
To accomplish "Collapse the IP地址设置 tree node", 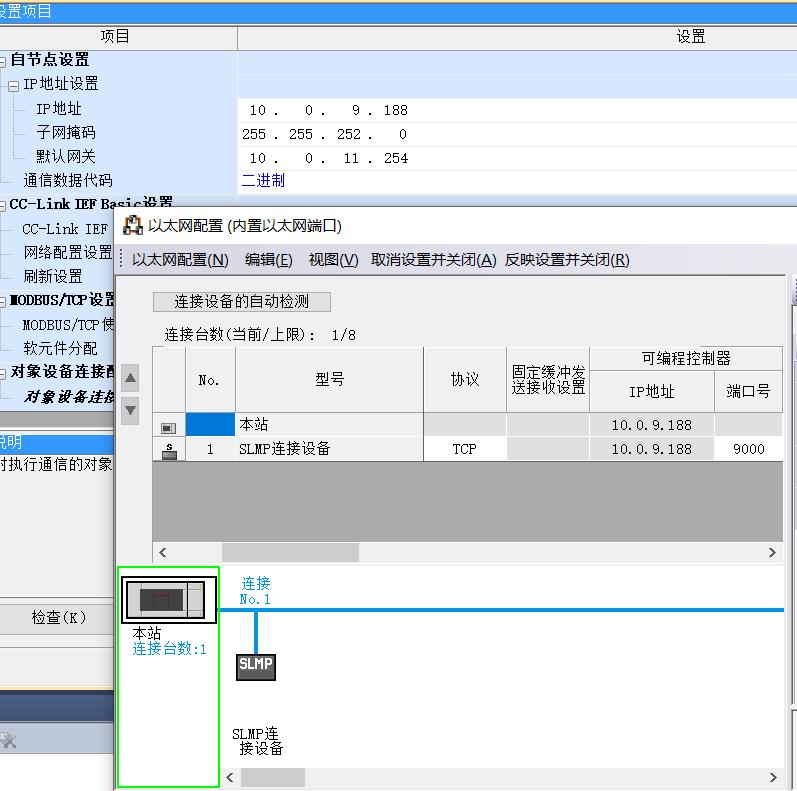I will [14, 86].
